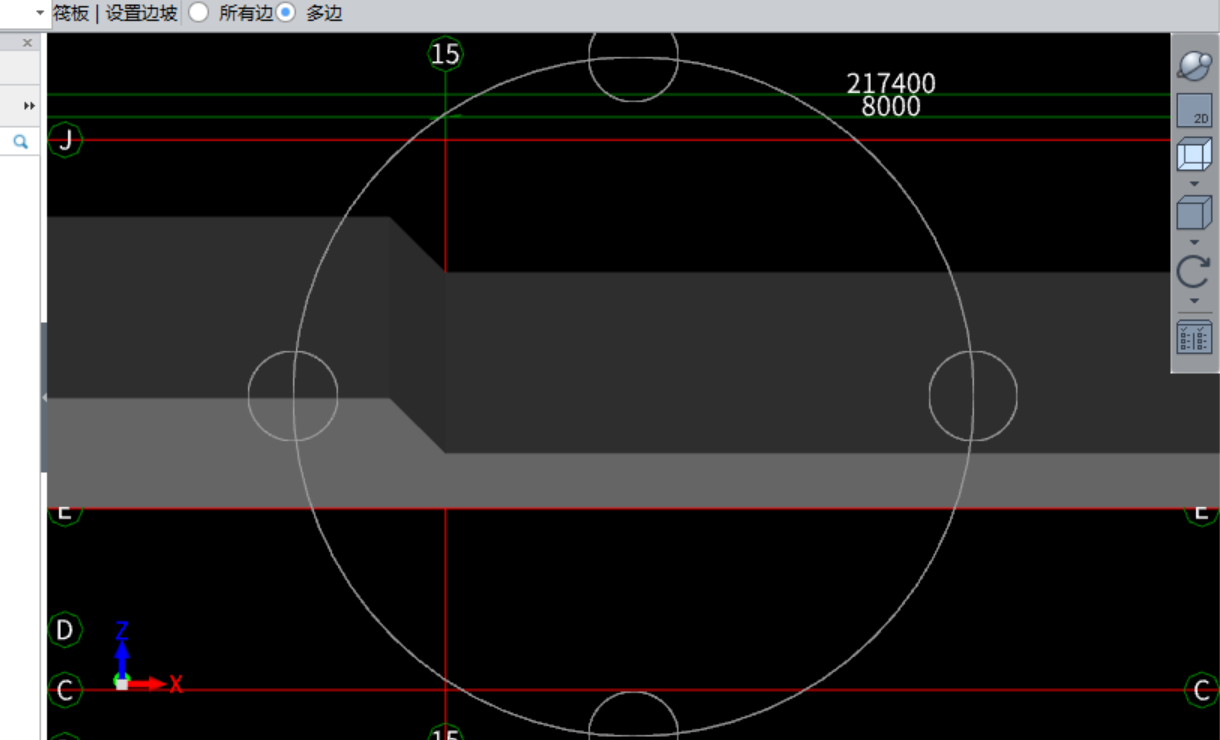Select the 多边 radio button

tap(286, 13)
